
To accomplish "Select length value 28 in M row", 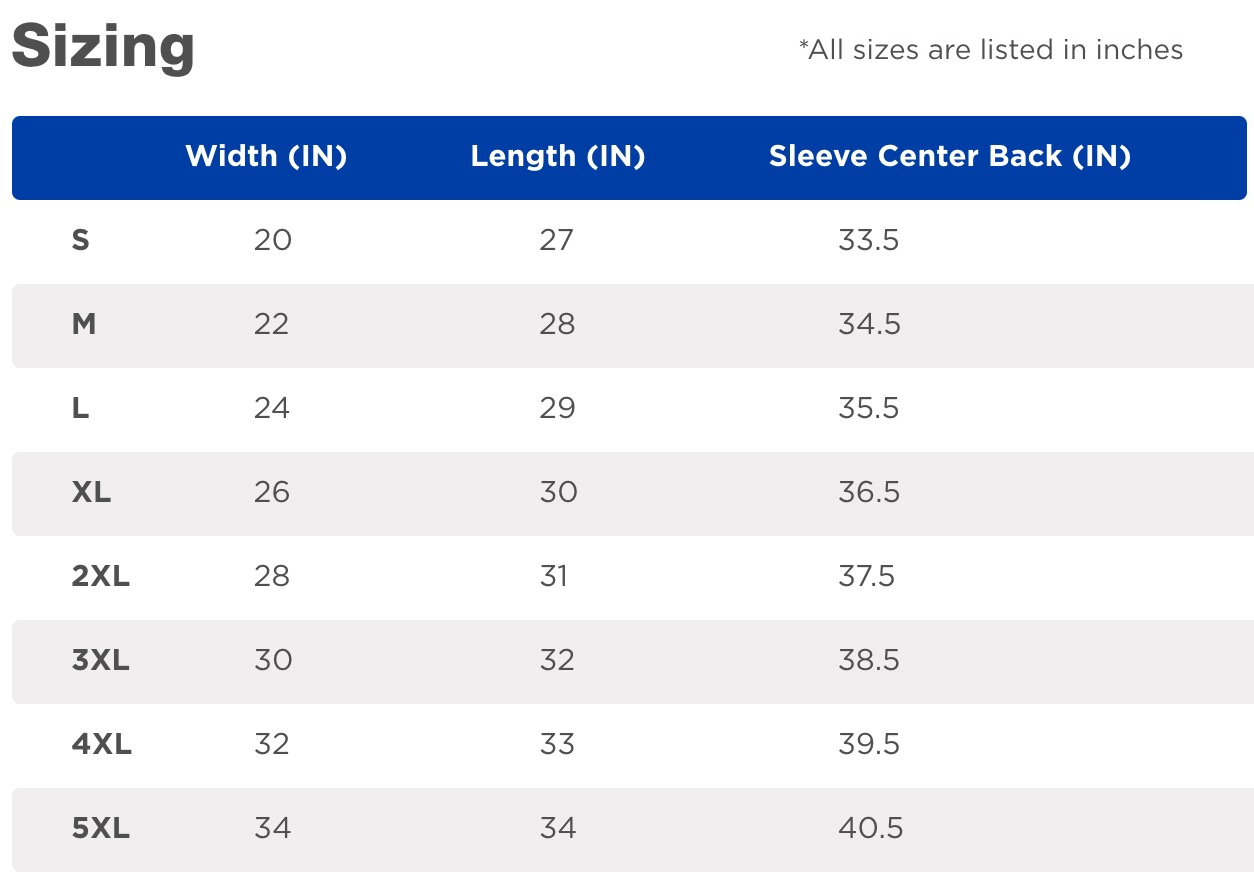I will (x=557, y=324).
